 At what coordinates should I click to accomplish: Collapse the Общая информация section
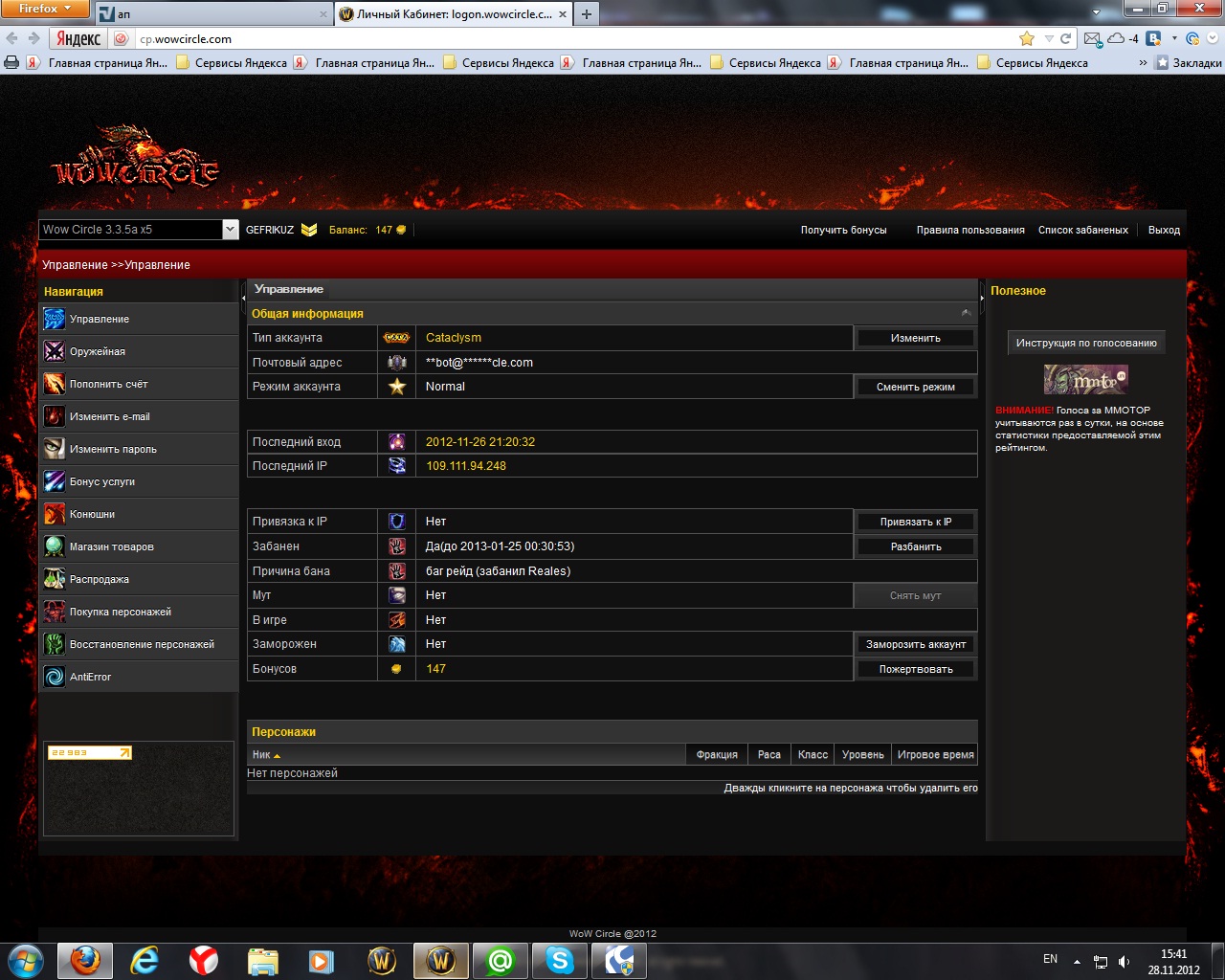click(x=966, y=313)
